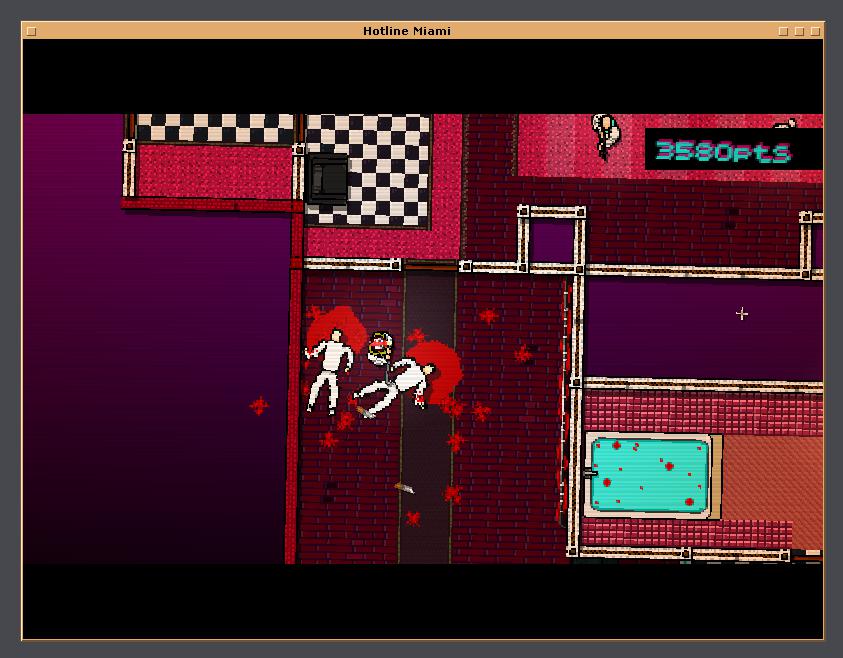This screenshot has height=658, width=843.
Task: Click the dropped knife on the hallway carpet
Action: [404, 488]
